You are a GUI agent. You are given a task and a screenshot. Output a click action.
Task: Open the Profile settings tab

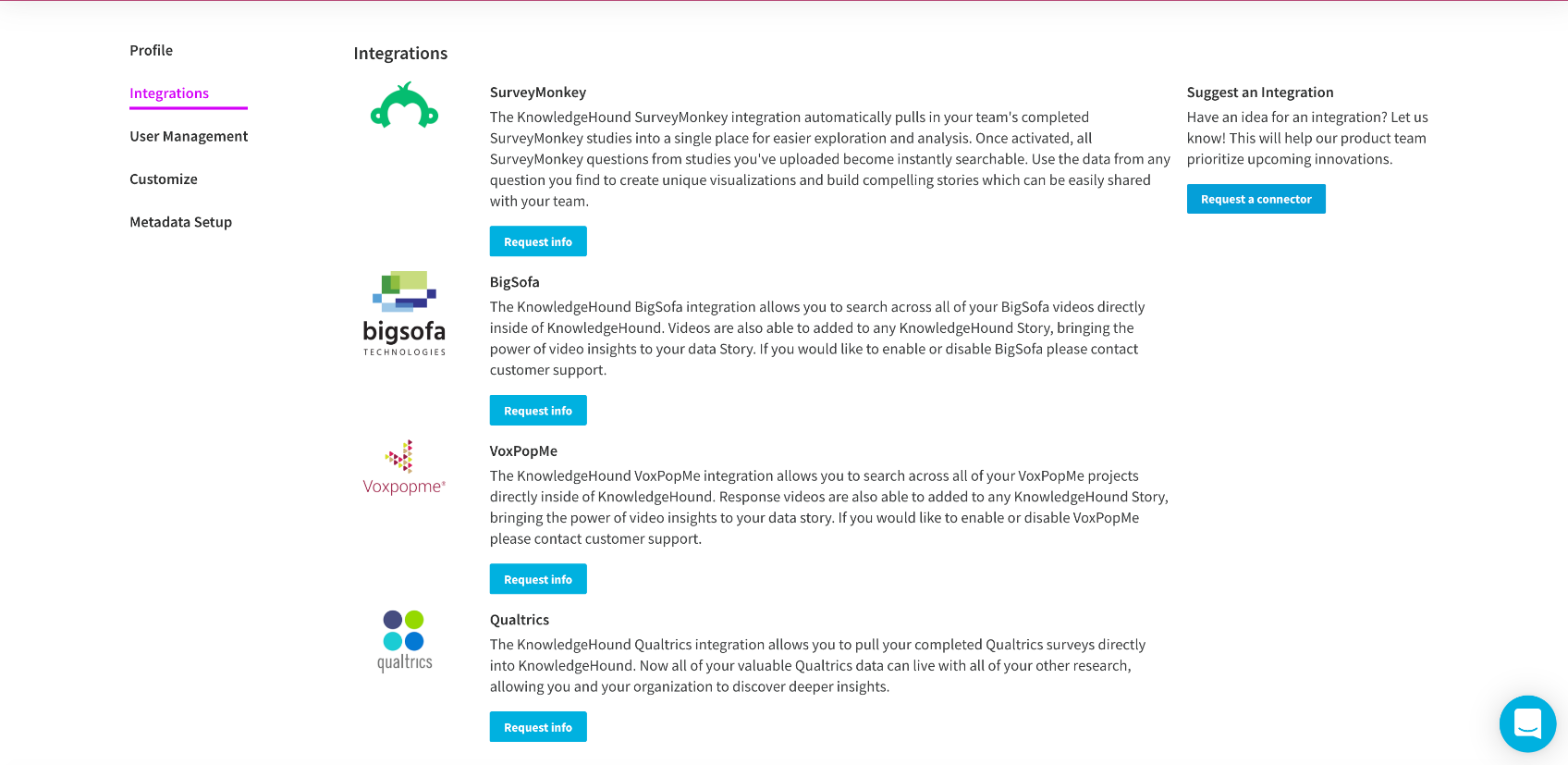tap(151, 50)
